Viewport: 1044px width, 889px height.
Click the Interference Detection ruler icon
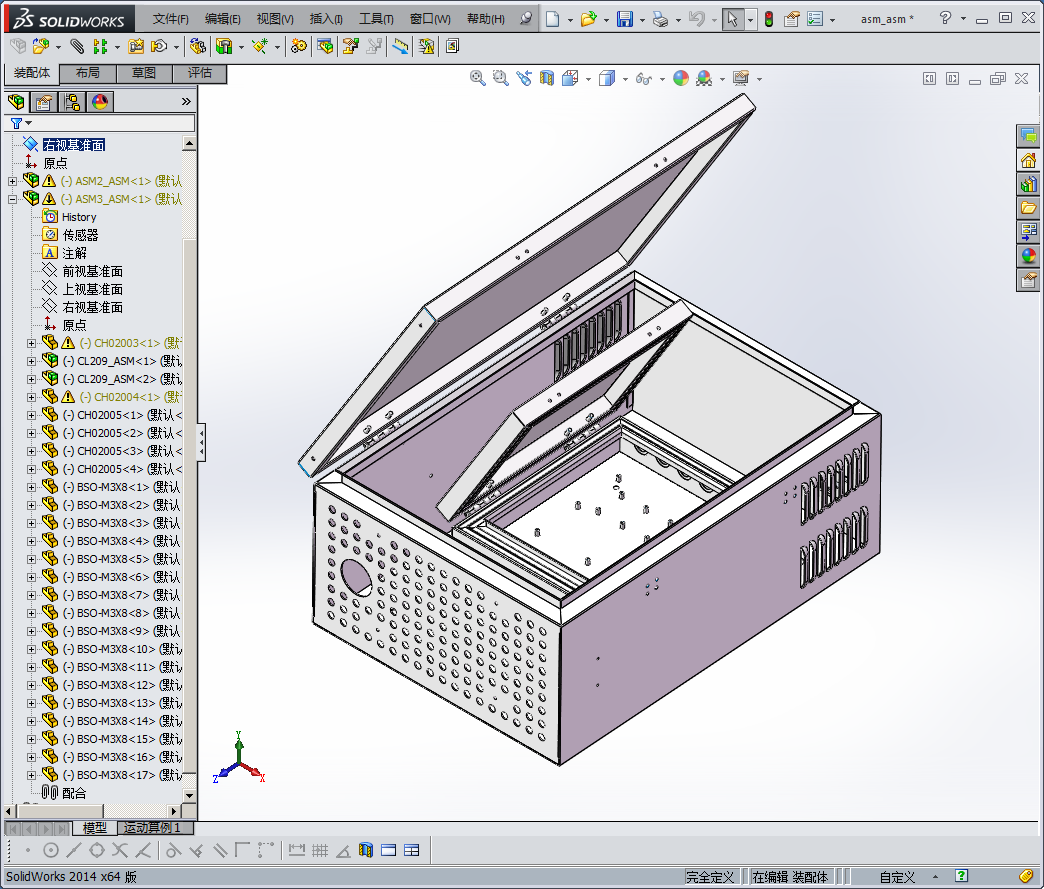401,46
